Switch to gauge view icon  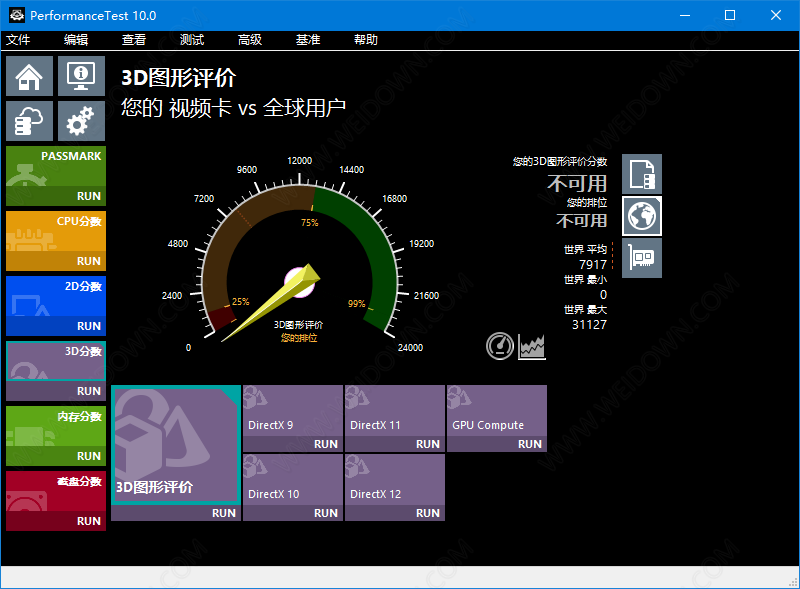[x=500, y=346]
